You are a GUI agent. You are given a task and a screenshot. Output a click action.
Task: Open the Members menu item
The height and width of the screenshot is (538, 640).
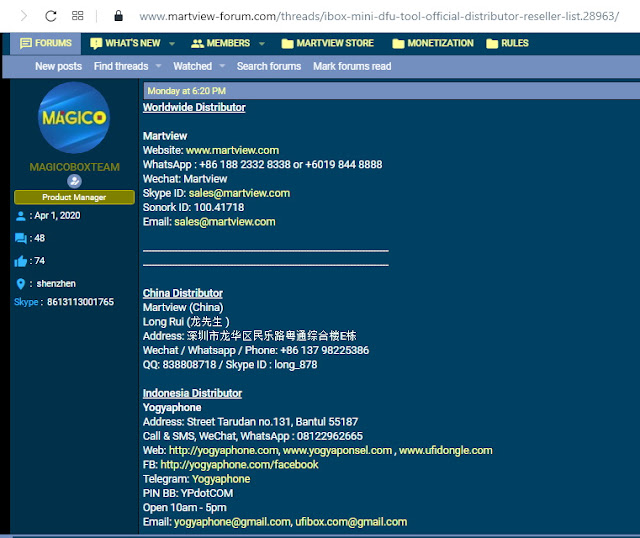point(220,43)
